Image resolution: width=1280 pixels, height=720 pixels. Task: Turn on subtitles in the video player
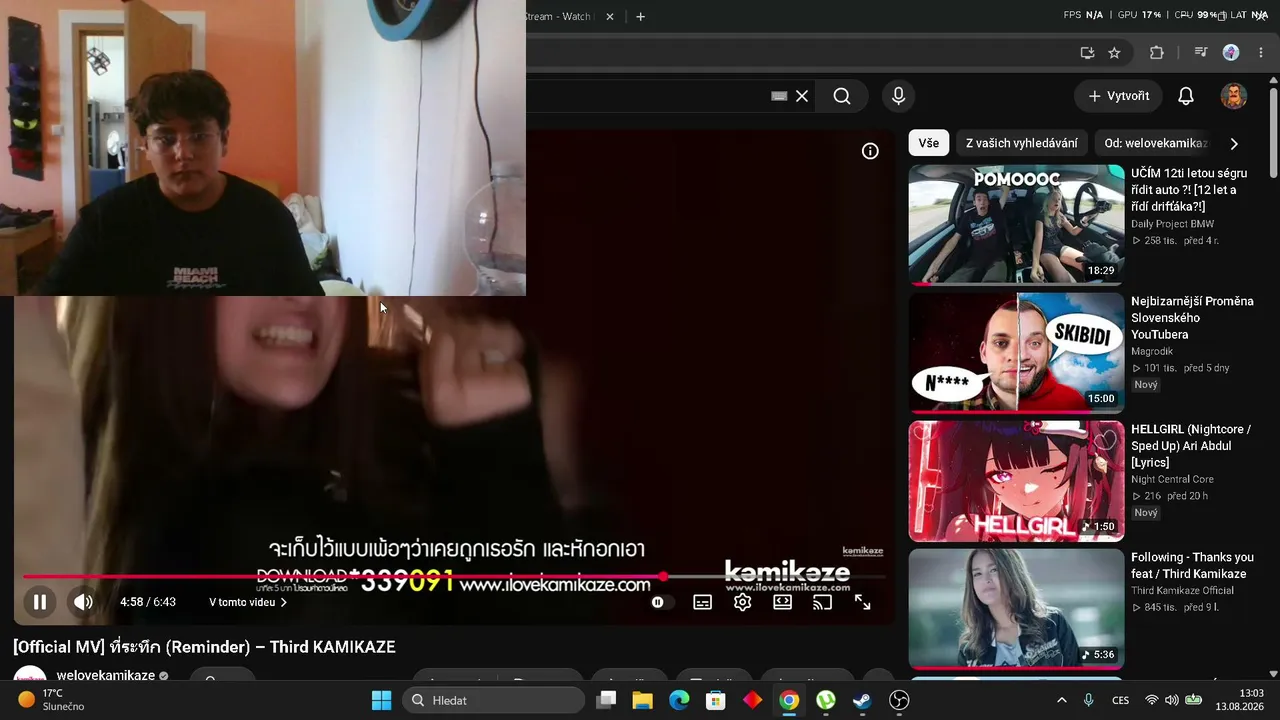point(703,602)
